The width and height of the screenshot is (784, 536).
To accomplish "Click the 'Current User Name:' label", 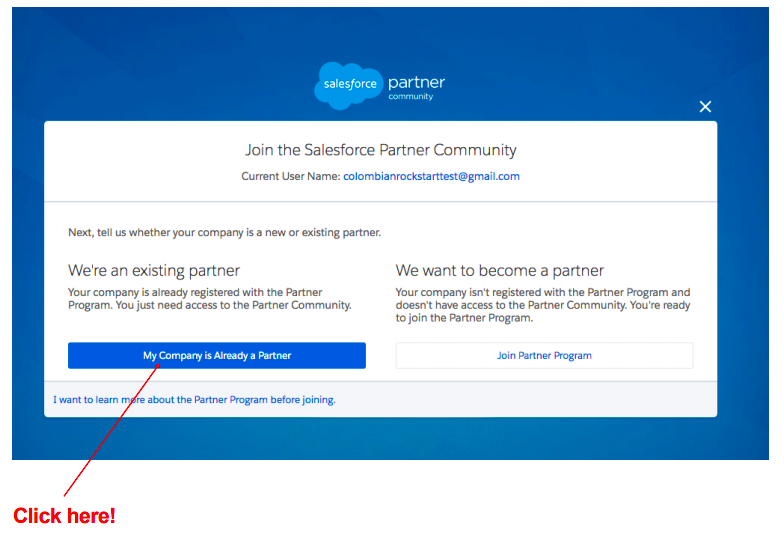I will pos(290,176).
